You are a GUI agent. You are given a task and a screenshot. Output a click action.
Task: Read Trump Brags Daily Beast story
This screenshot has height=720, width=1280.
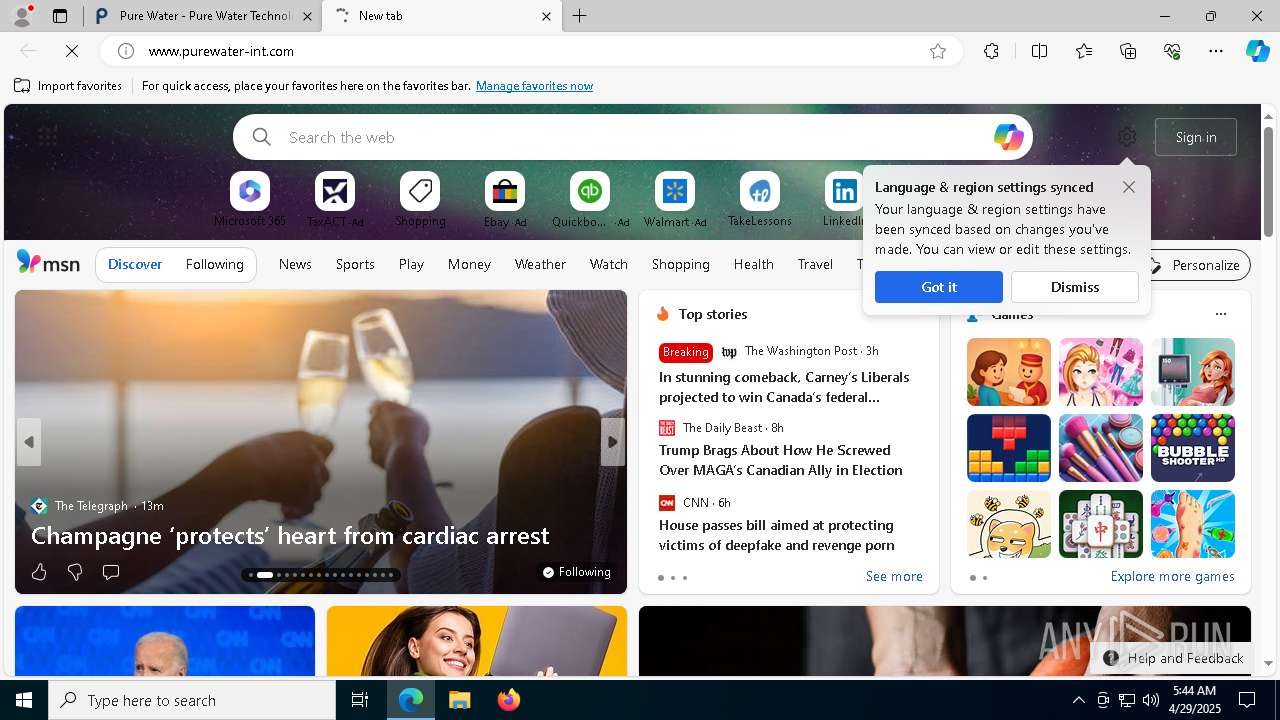[x=781, y=460]
